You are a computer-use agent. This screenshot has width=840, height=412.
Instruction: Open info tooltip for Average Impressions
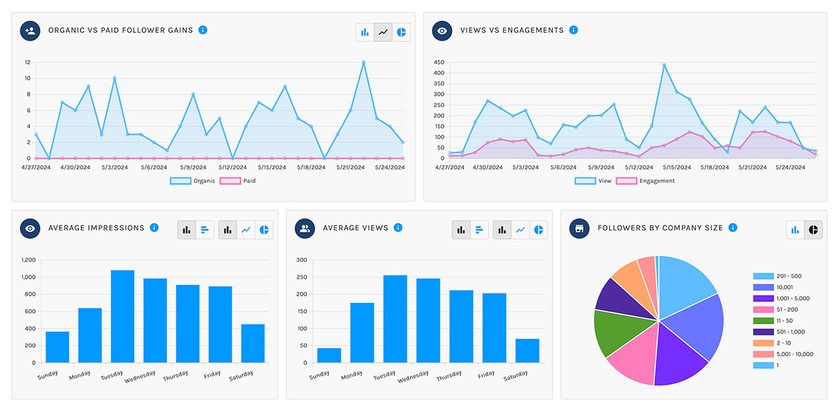pos(154,228)
